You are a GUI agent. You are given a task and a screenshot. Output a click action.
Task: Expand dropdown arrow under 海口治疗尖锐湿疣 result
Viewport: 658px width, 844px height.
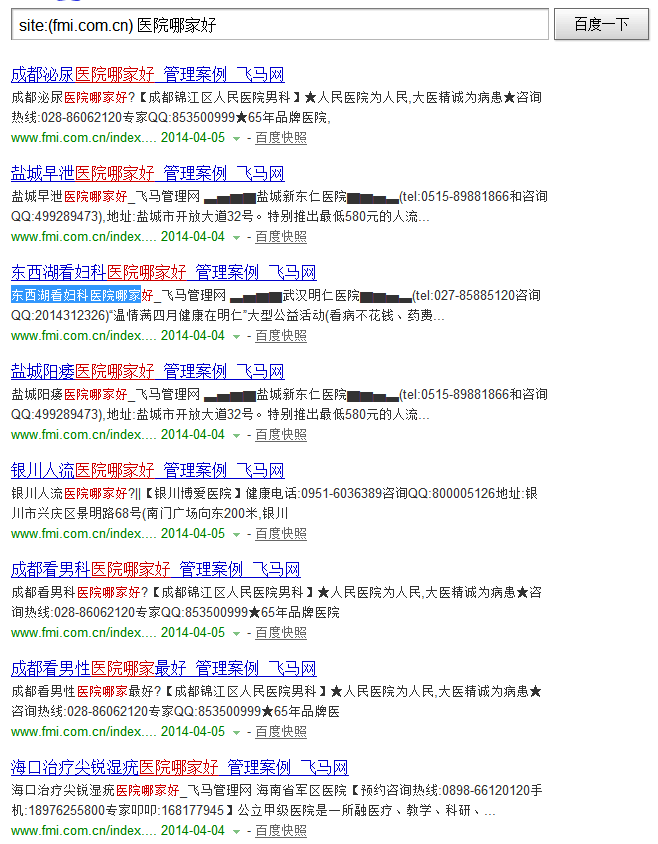click(x=236, y=832)
